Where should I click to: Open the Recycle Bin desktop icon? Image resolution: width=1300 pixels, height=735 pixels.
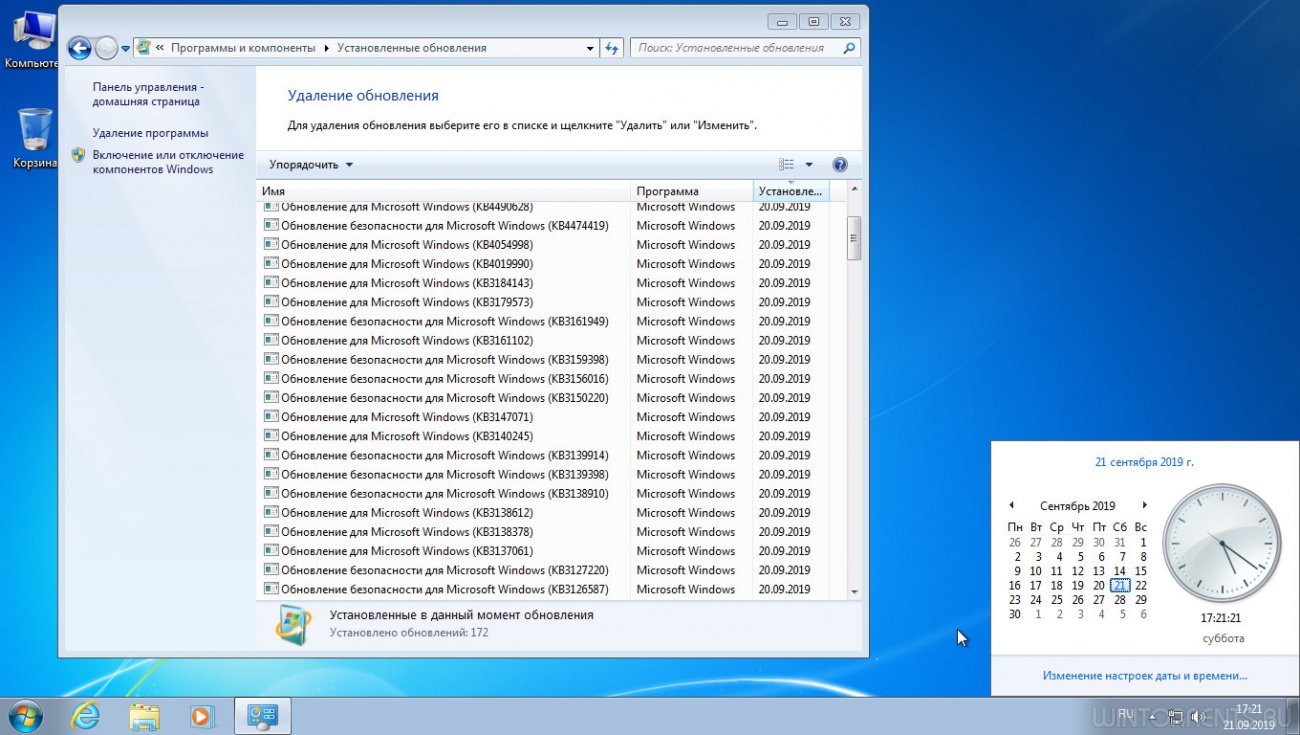tap(34, 140)
